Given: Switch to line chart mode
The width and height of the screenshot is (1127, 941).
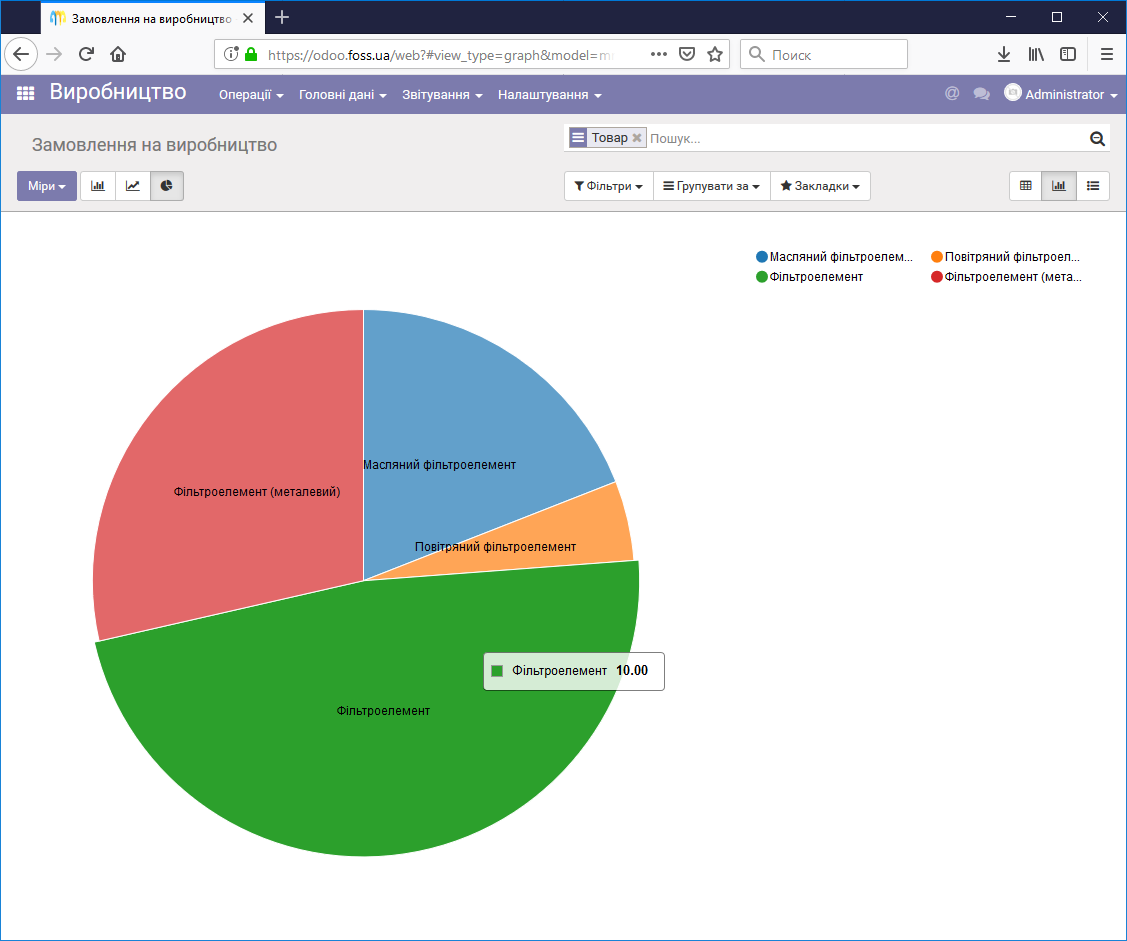Looking at the screenshot, I should (133, 186).
